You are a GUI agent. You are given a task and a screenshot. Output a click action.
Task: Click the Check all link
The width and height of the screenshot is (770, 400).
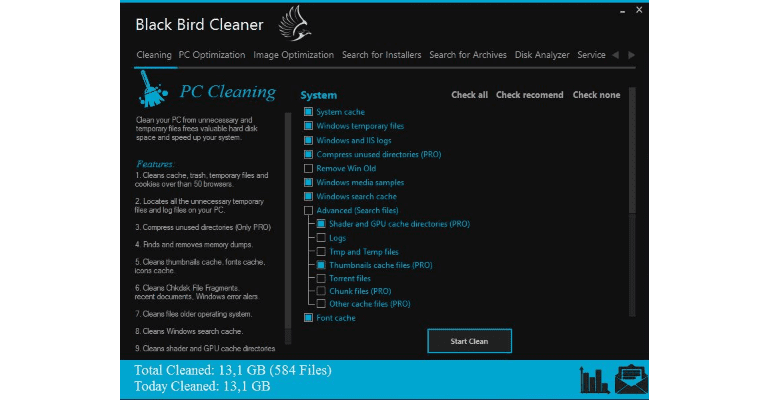469,95
